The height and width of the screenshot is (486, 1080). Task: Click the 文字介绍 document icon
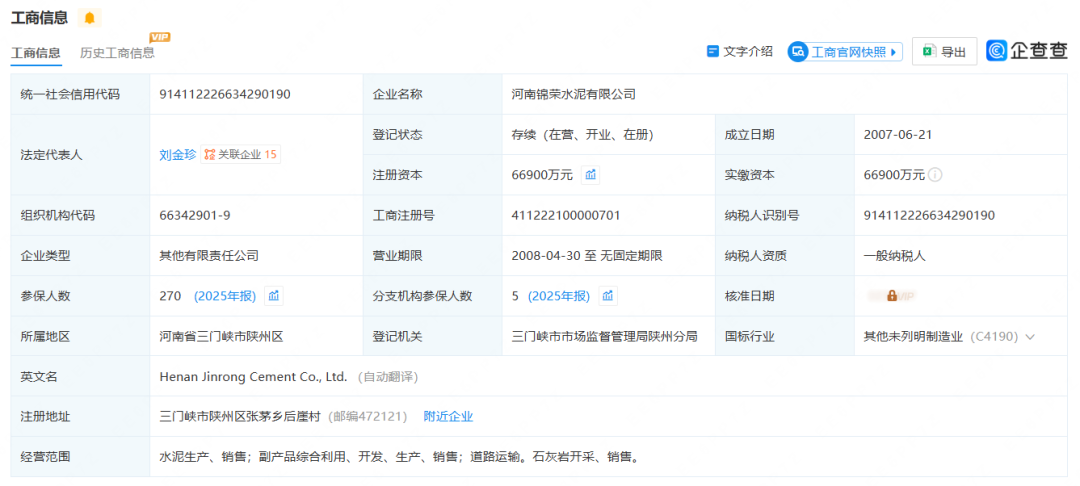(713, 52)
